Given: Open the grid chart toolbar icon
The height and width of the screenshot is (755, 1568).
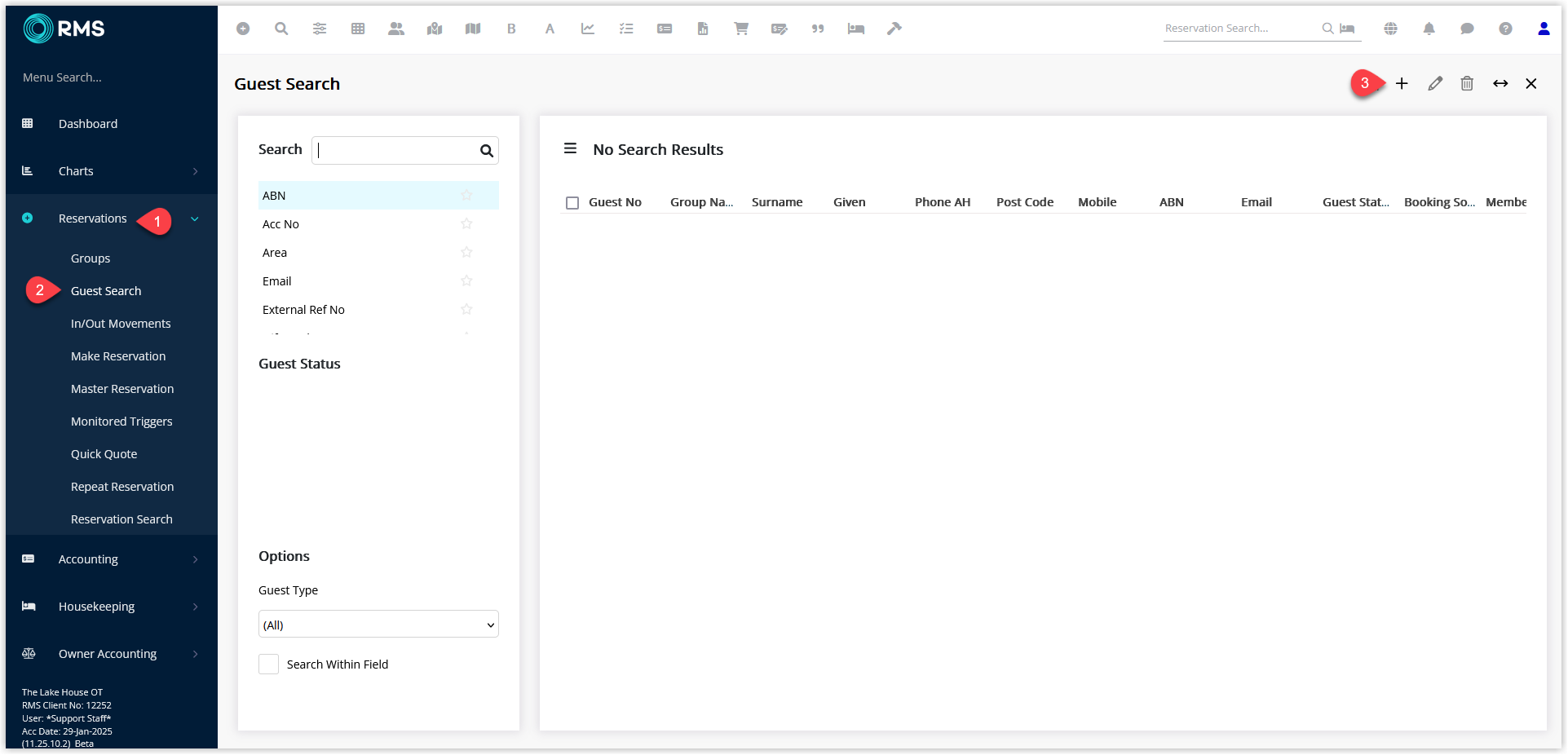Looking at the screenshot, I should tap(358, 29).
